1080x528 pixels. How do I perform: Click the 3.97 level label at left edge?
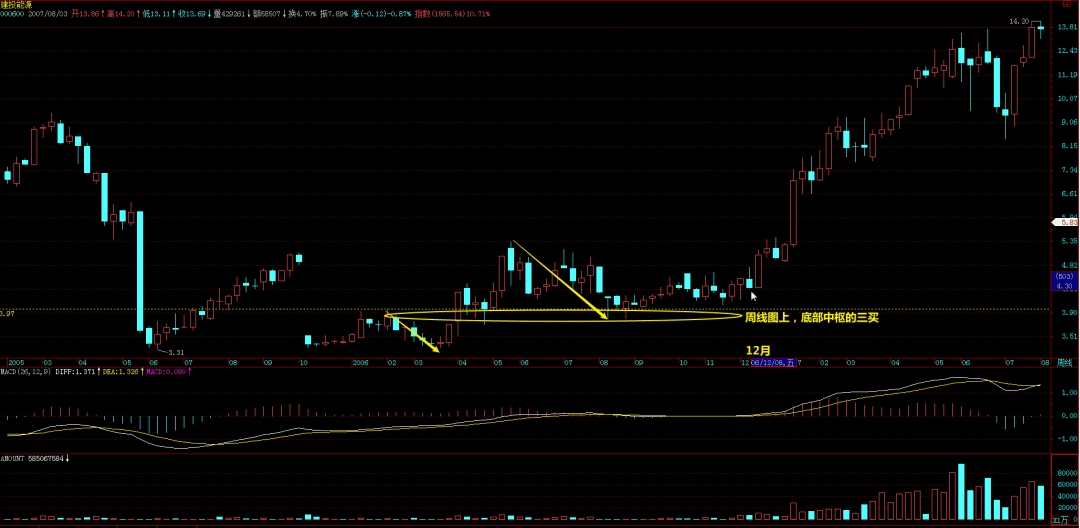pyautogui.click(x=7, y=314)
